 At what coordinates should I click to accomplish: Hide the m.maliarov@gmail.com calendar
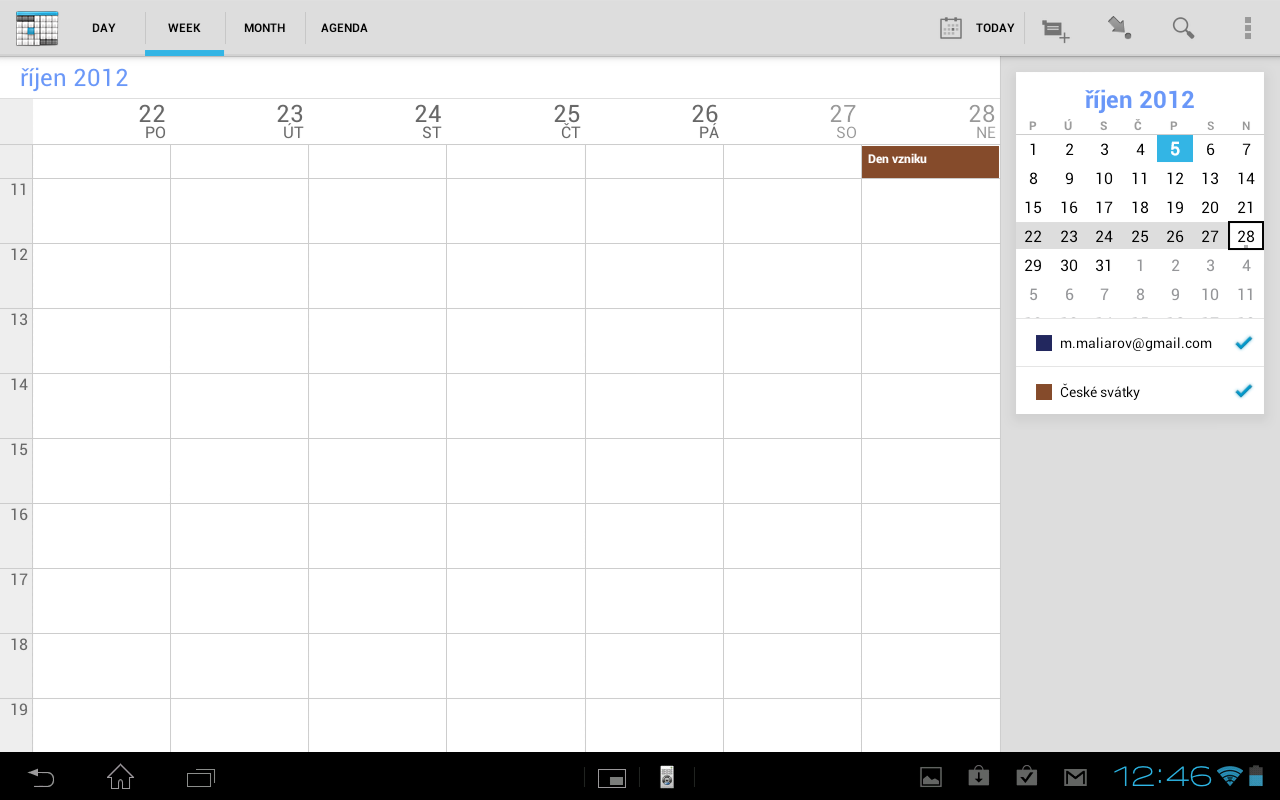pyautogui.click(x=1243, y=342)
